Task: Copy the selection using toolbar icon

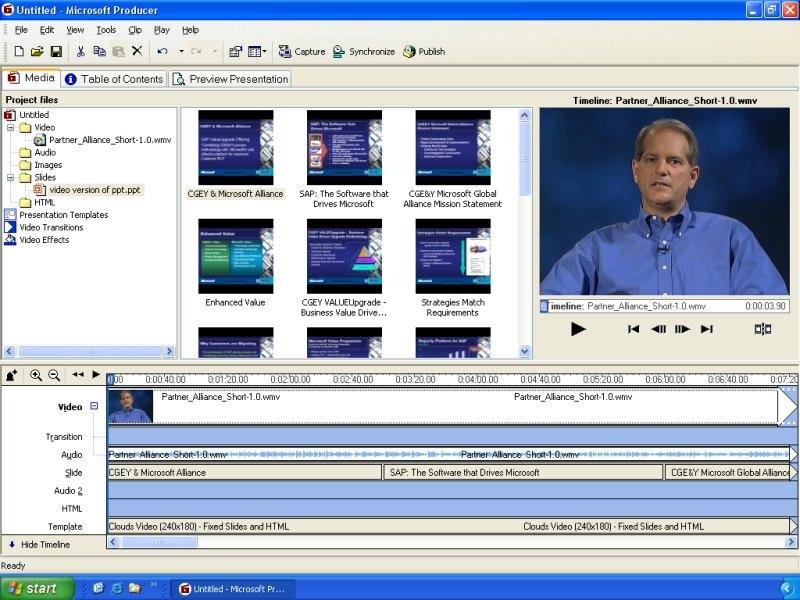Action: (x=99, y=51)
